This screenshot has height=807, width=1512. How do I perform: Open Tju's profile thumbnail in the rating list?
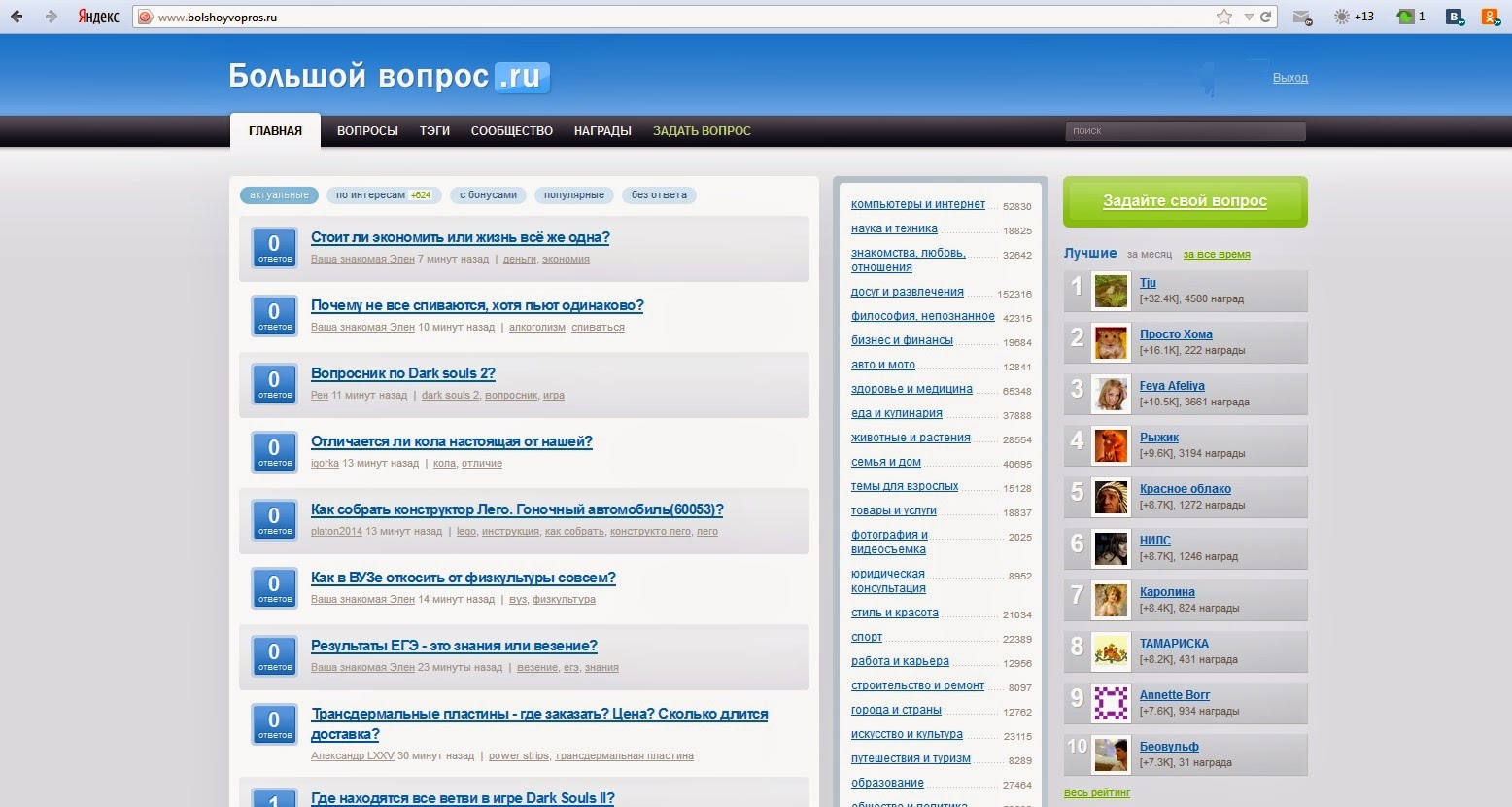[x=1111, y=290]
